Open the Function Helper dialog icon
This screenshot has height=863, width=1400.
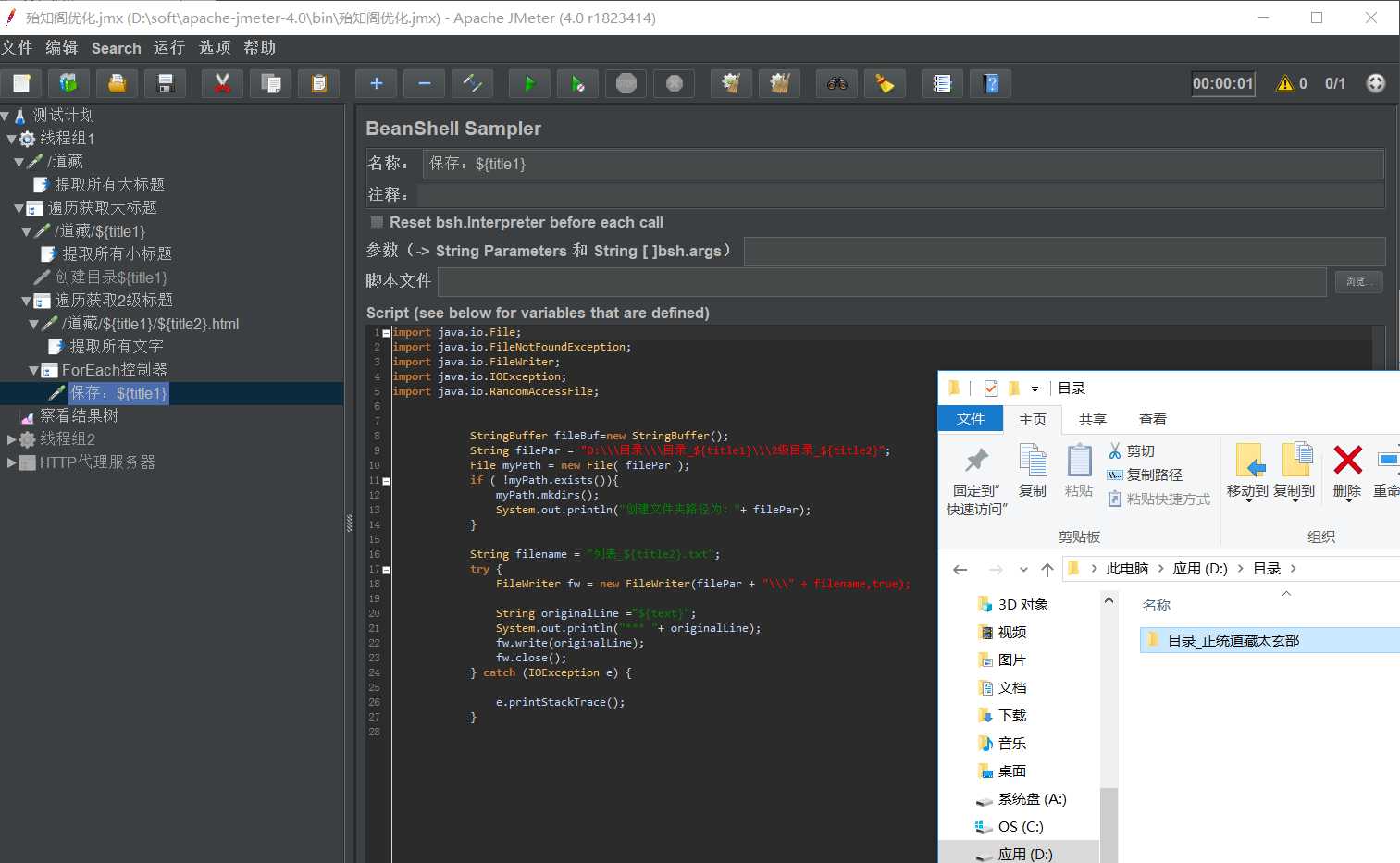tap(942, 83)
